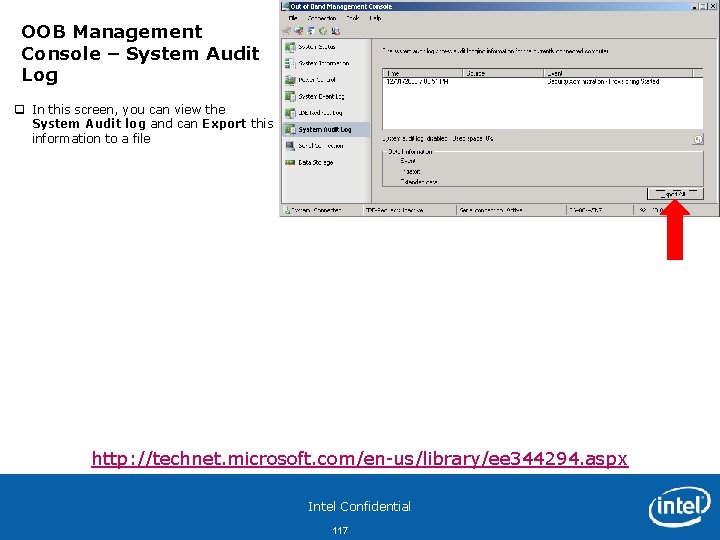This screenshot has width=720, height=540.
Task: Maximize the Out of Band Management Console
Action: 704,6
